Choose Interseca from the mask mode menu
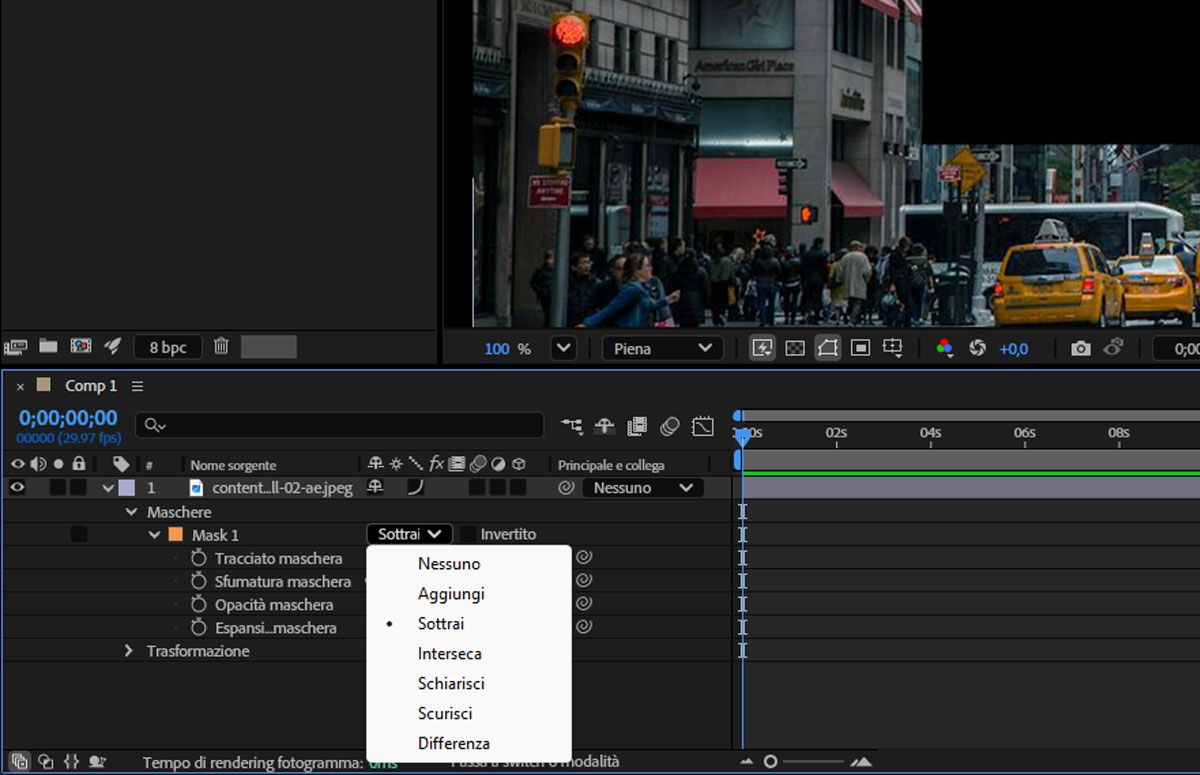Viewport: 1200px width, 775px height. (x=450, y=654)
